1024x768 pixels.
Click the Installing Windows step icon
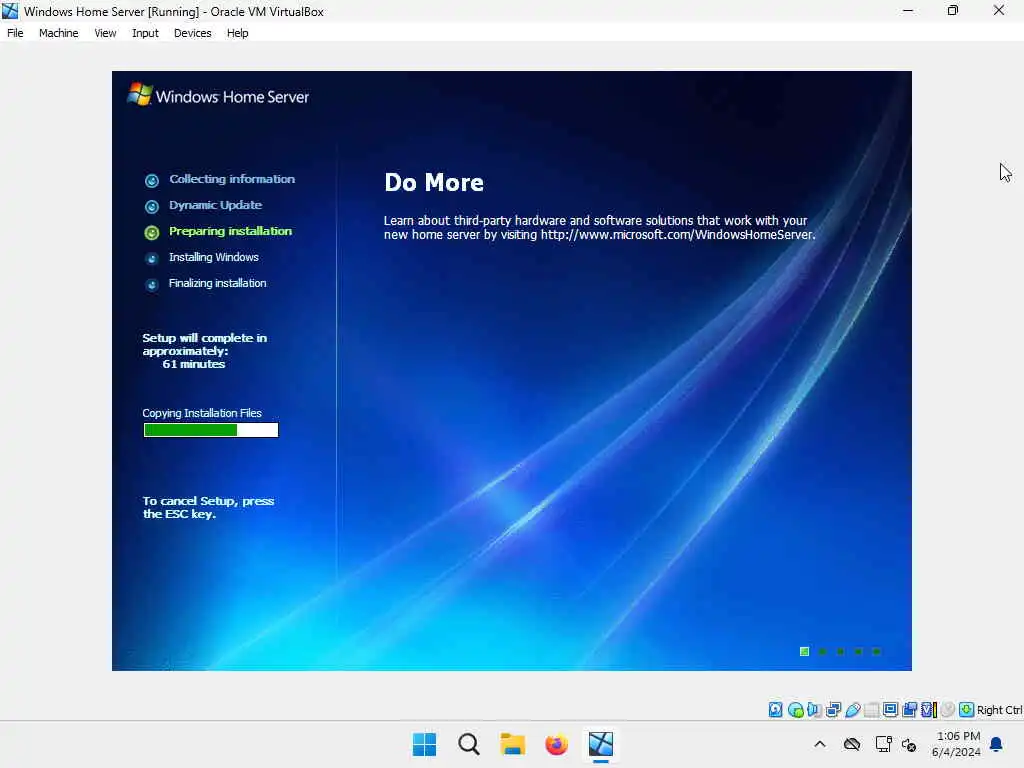[x=152, y=259]
